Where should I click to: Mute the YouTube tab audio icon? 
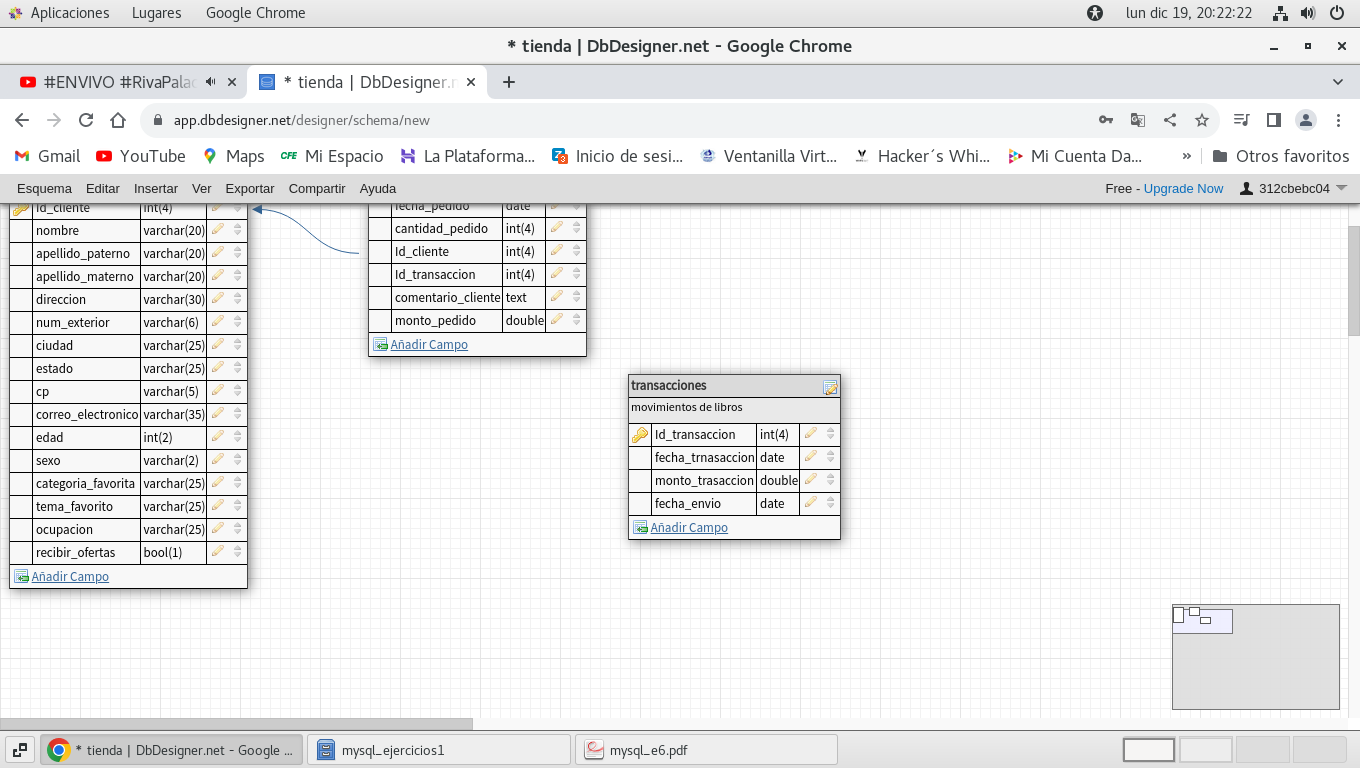(x=211, y=82)
